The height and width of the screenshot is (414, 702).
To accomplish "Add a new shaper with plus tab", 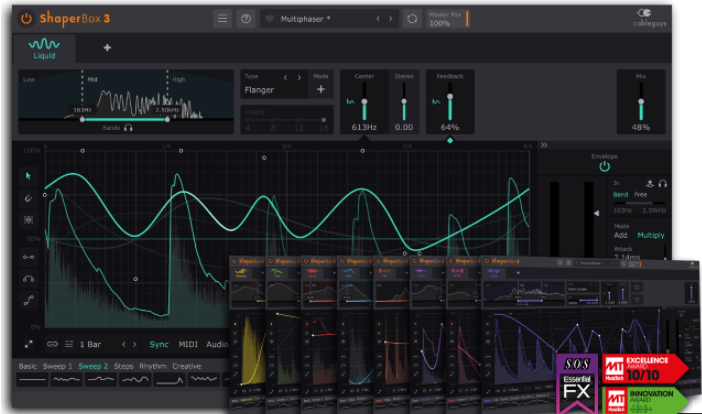I will [107, 47].
